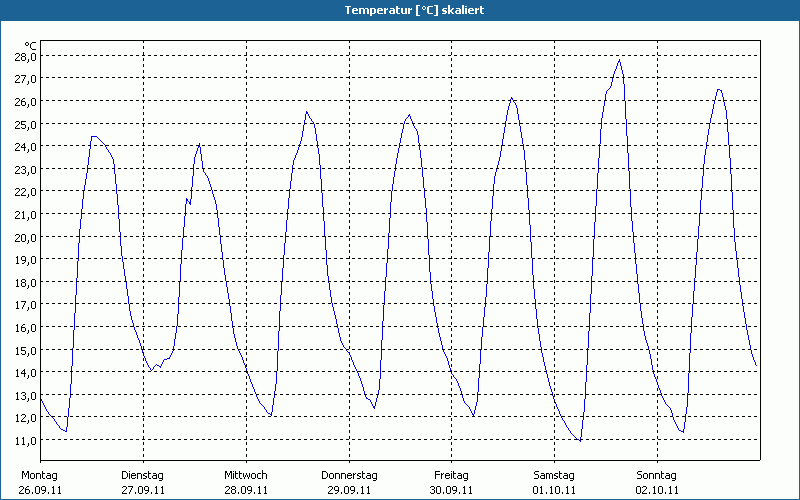Select the 11,0 y-axis label

[x=25, y=441]
